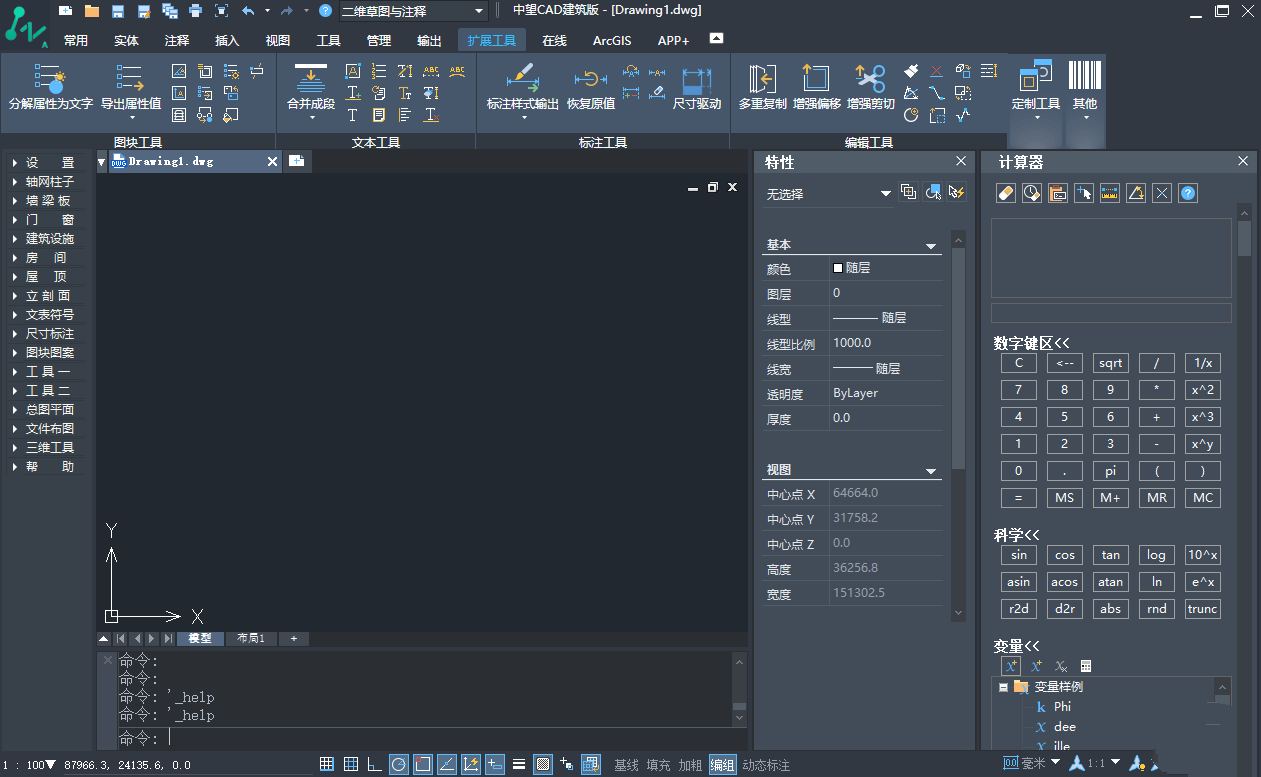Click the 增强剪切 scissors icon
Screen dimensions: 1261x777
(870, 80)
